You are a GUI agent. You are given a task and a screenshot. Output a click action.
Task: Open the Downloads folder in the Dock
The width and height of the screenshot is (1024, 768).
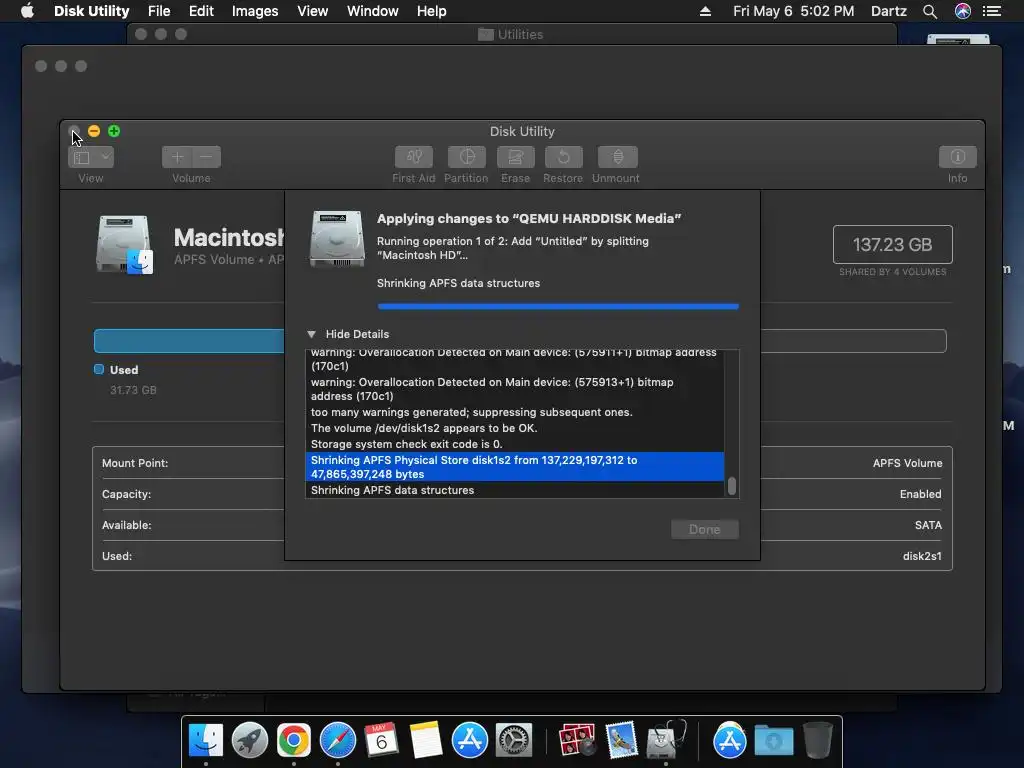tap(774, 741)
